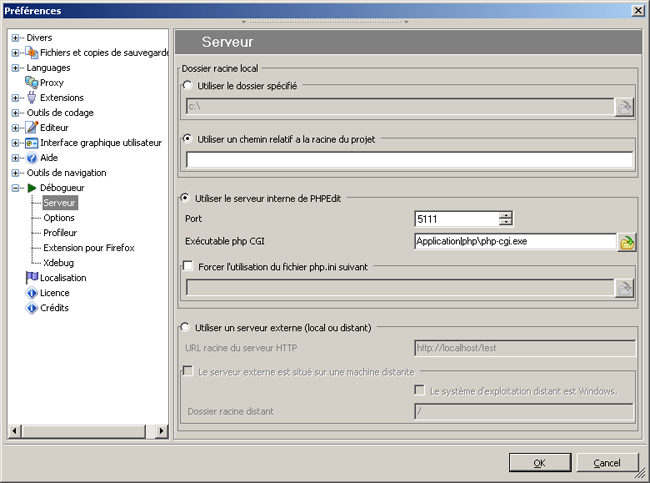Increase the Port value with up arrow
650x483 pixels.
tap(506, 215)
